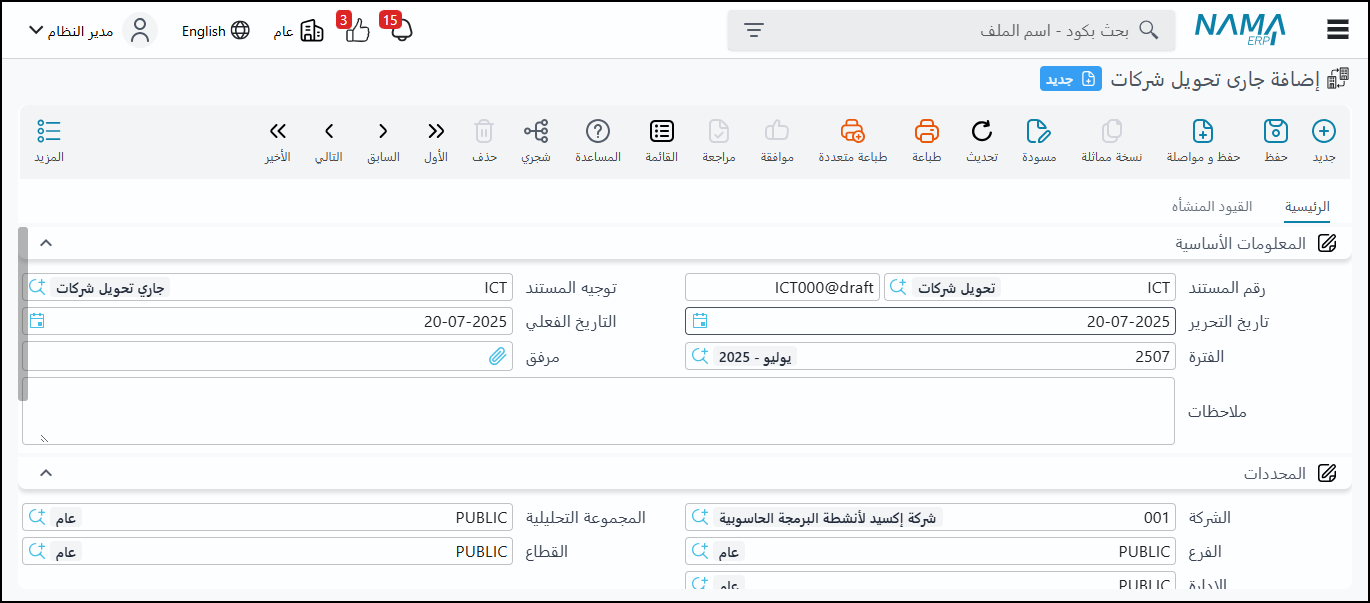Collapse the Basic Information (المعلومات الأساسية) section
The height and width of the screenshot is (603, 1370).
(x=46, y=243)
